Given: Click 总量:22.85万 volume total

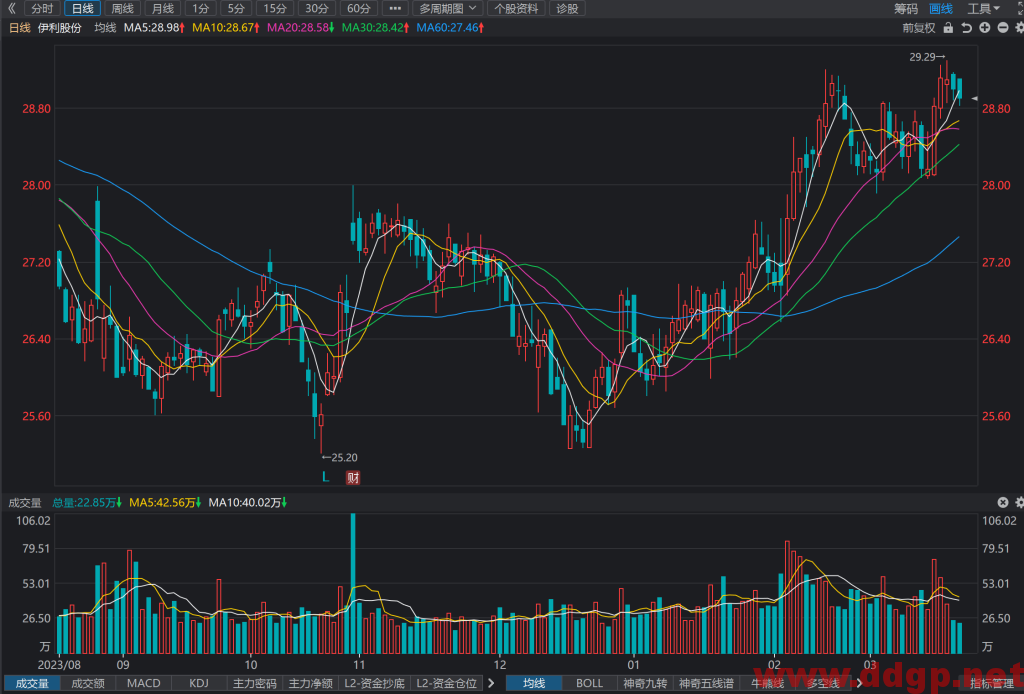Looking at the screenshot, I should (x=87, y=502).
